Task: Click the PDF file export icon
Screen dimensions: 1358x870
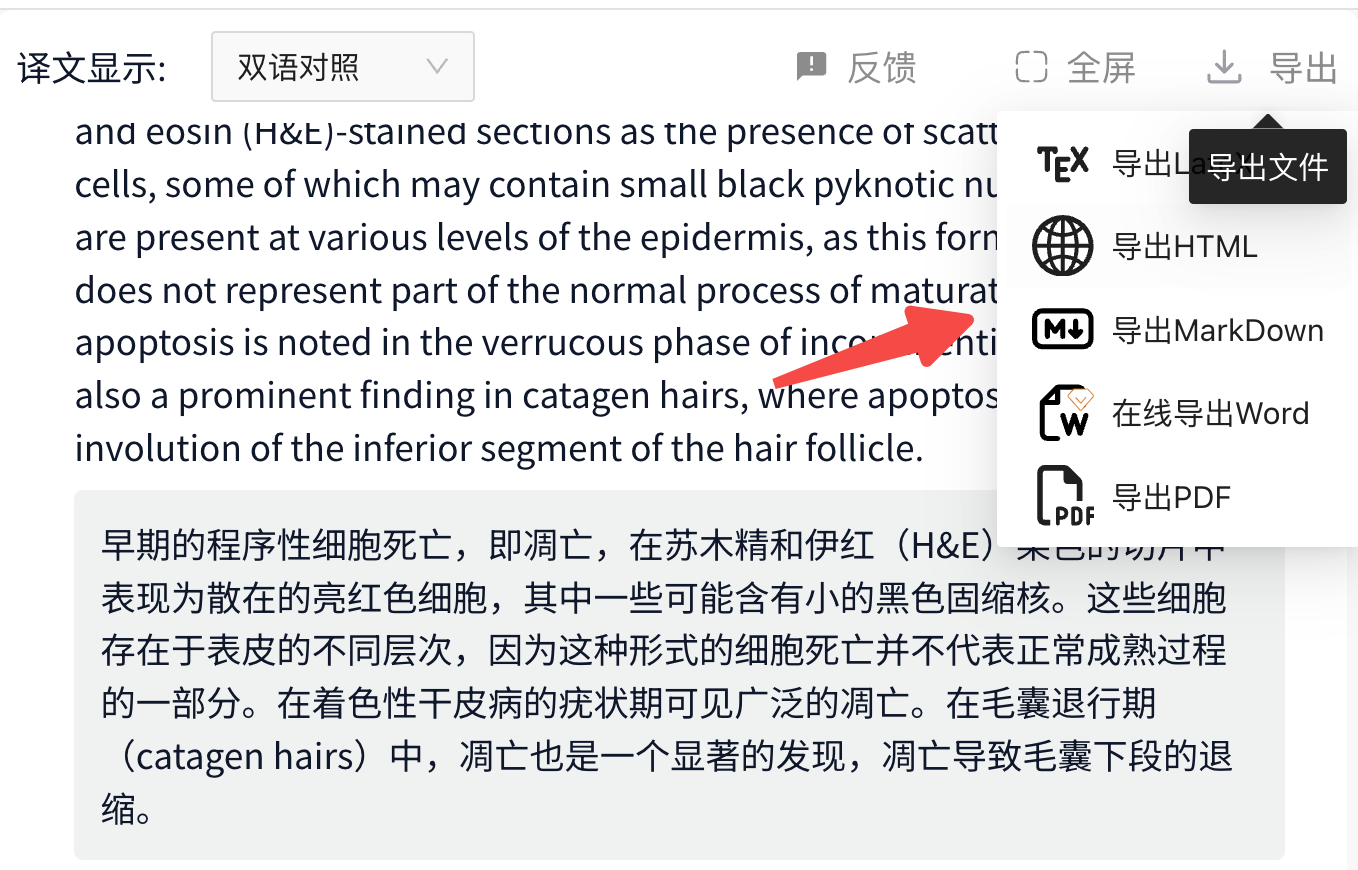Action: coord(1064,496)
